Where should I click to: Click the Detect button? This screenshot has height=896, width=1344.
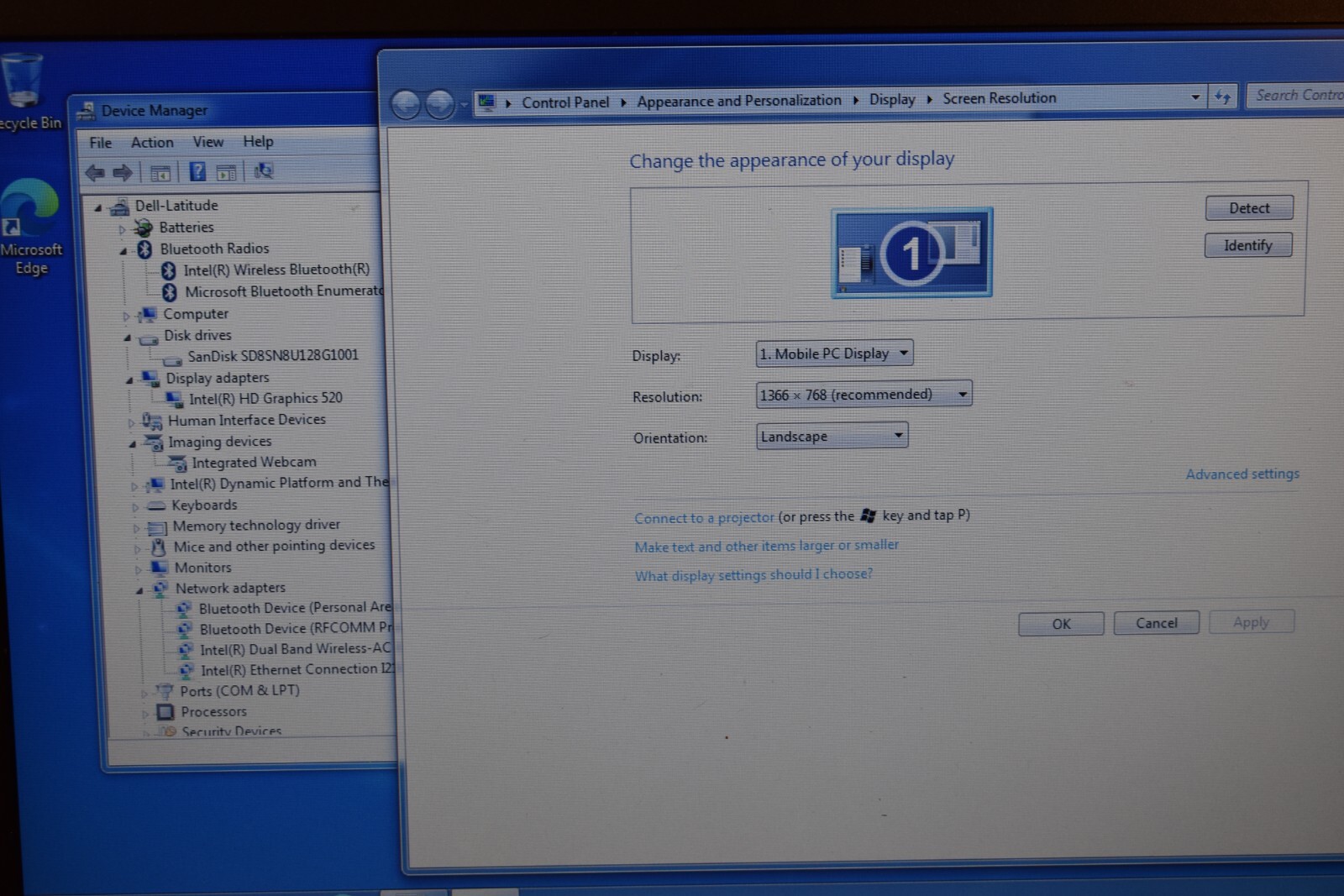[1249, 207]
